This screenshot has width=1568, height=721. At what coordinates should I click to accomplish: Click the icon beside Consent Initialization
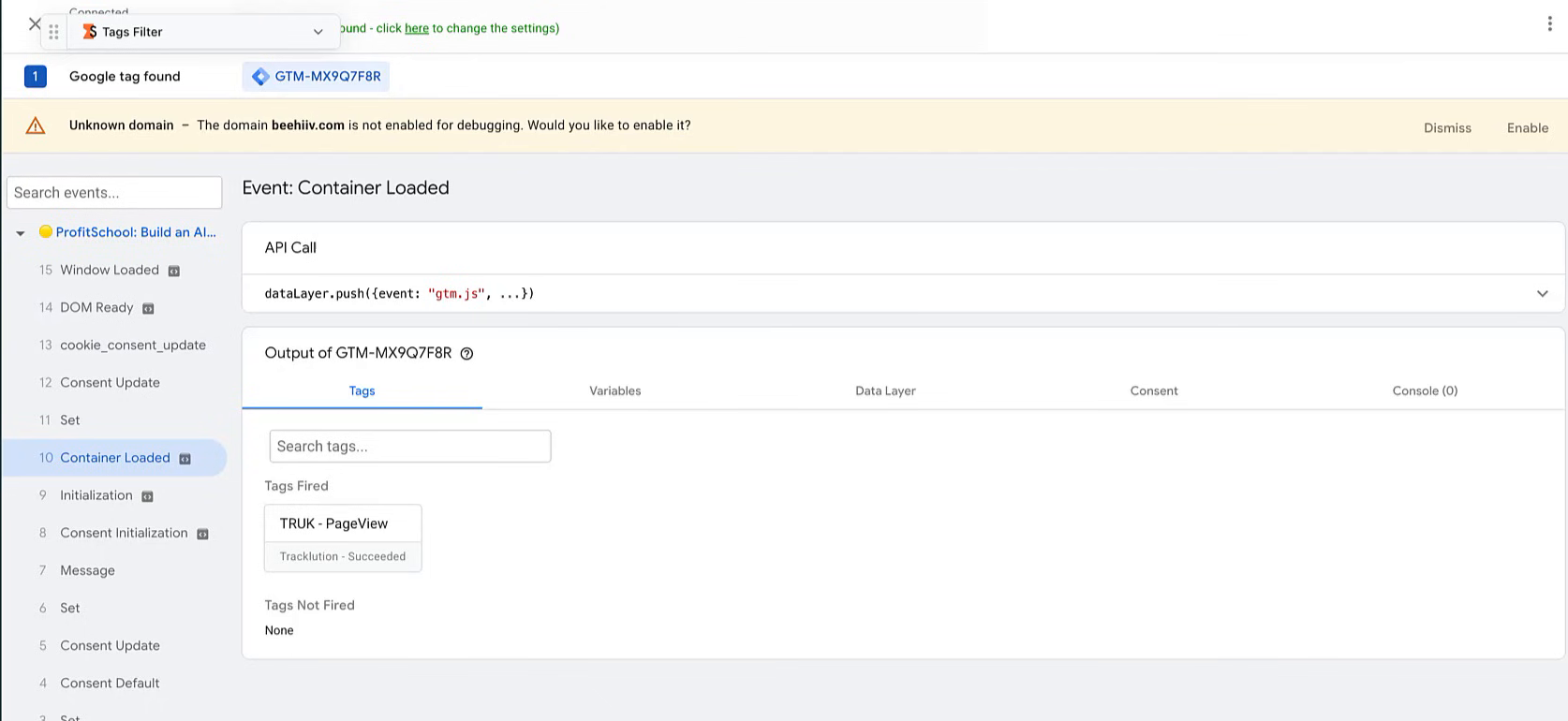click(x=202, y=534)
